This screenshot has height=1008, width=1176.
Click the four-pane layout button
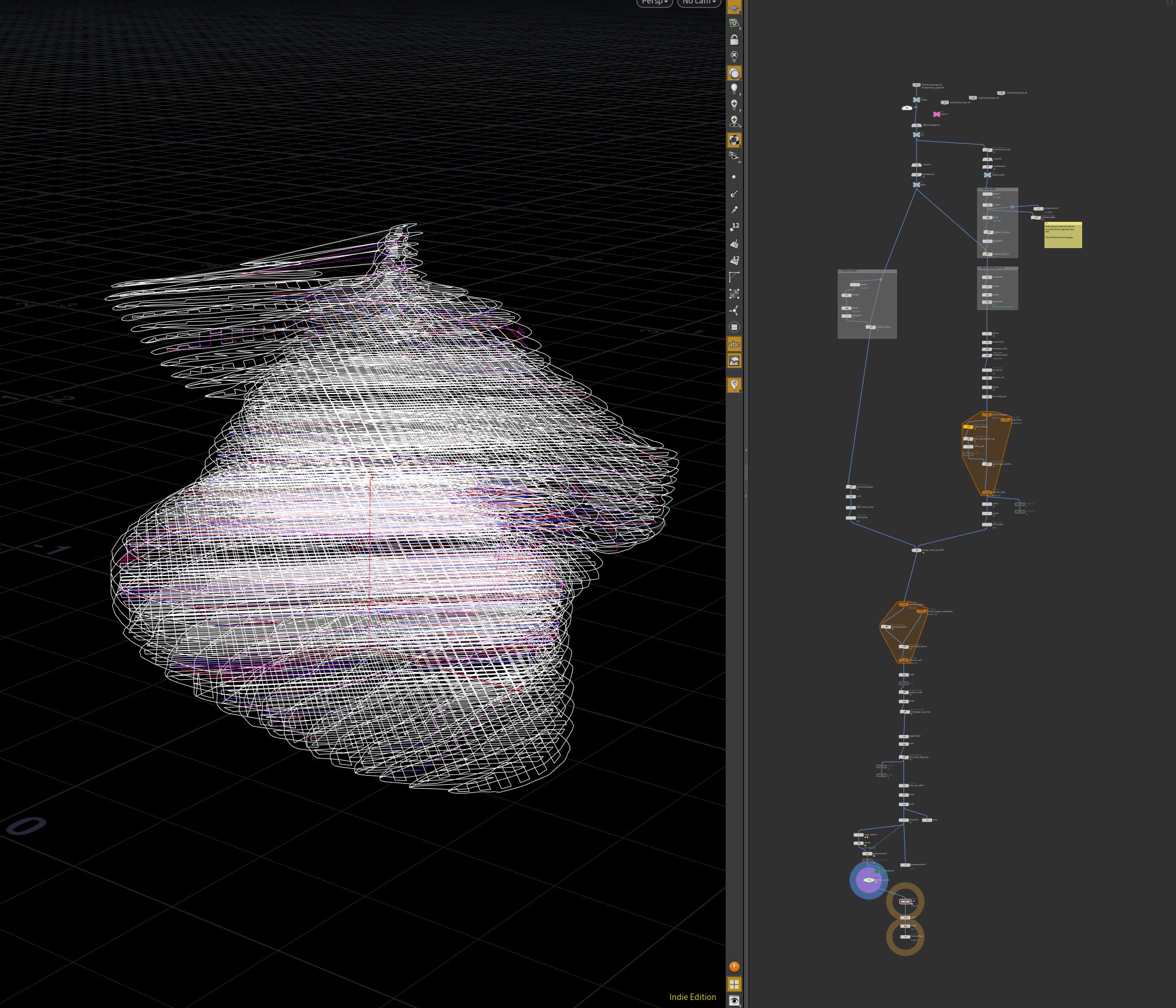point(734,984)
